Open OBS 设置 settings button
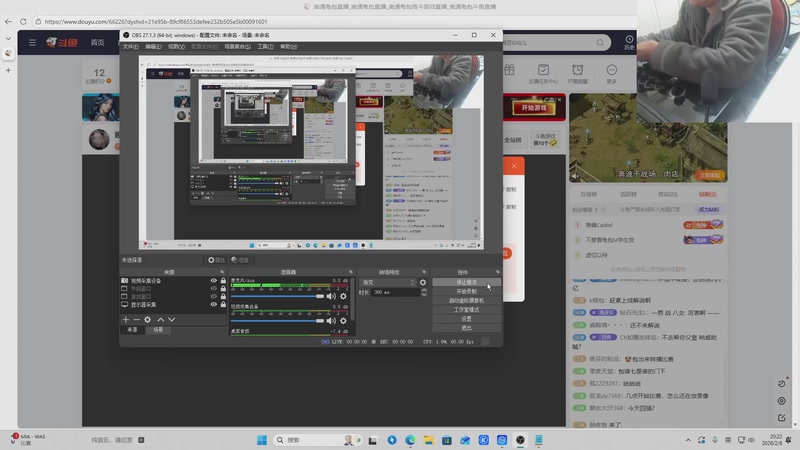The height and width of the screenshot is (450, 800). click(466, 319)
